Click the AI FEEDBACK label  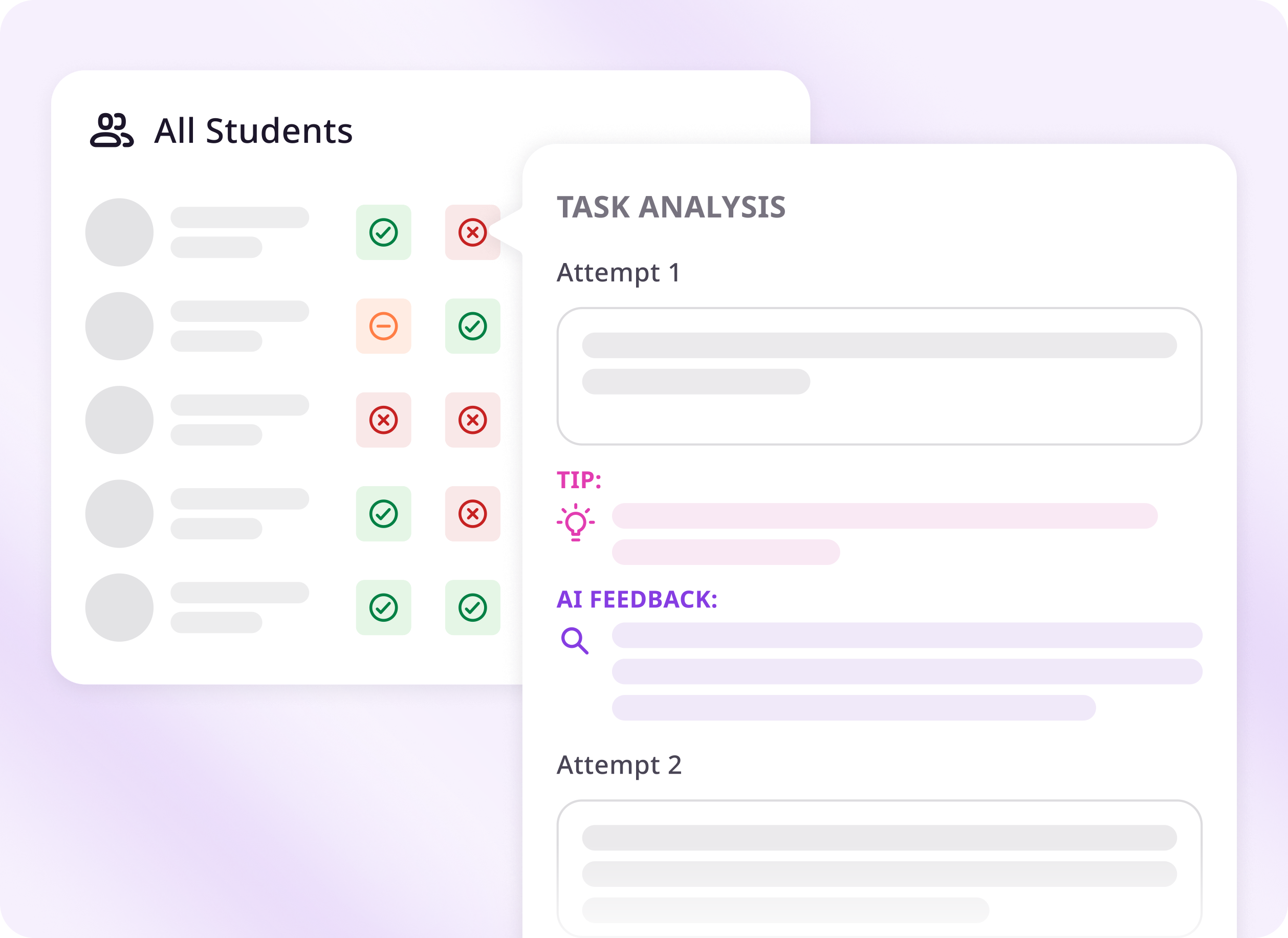[637, 599]
